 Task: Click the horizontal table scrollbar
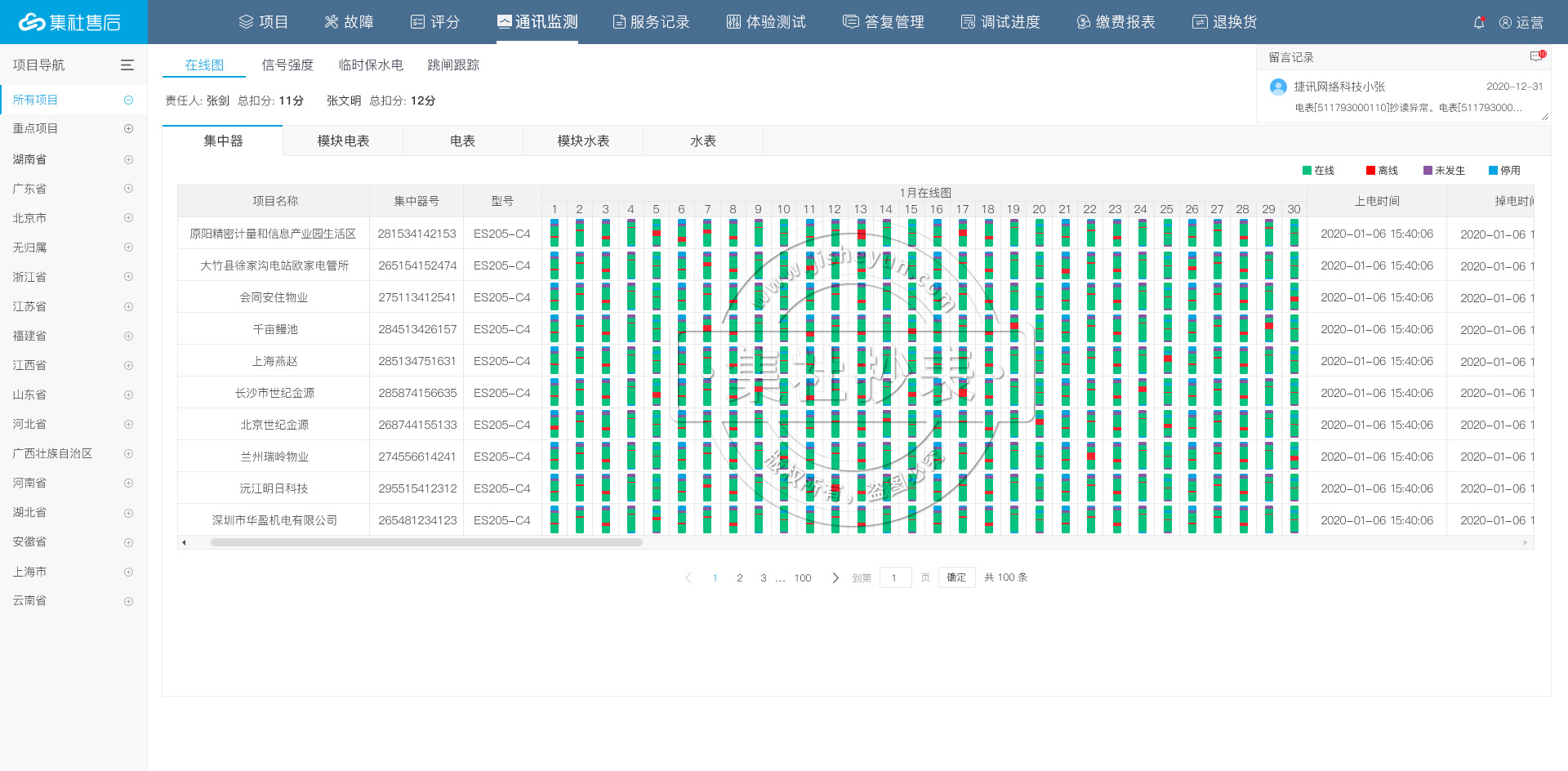coord(426,542)
